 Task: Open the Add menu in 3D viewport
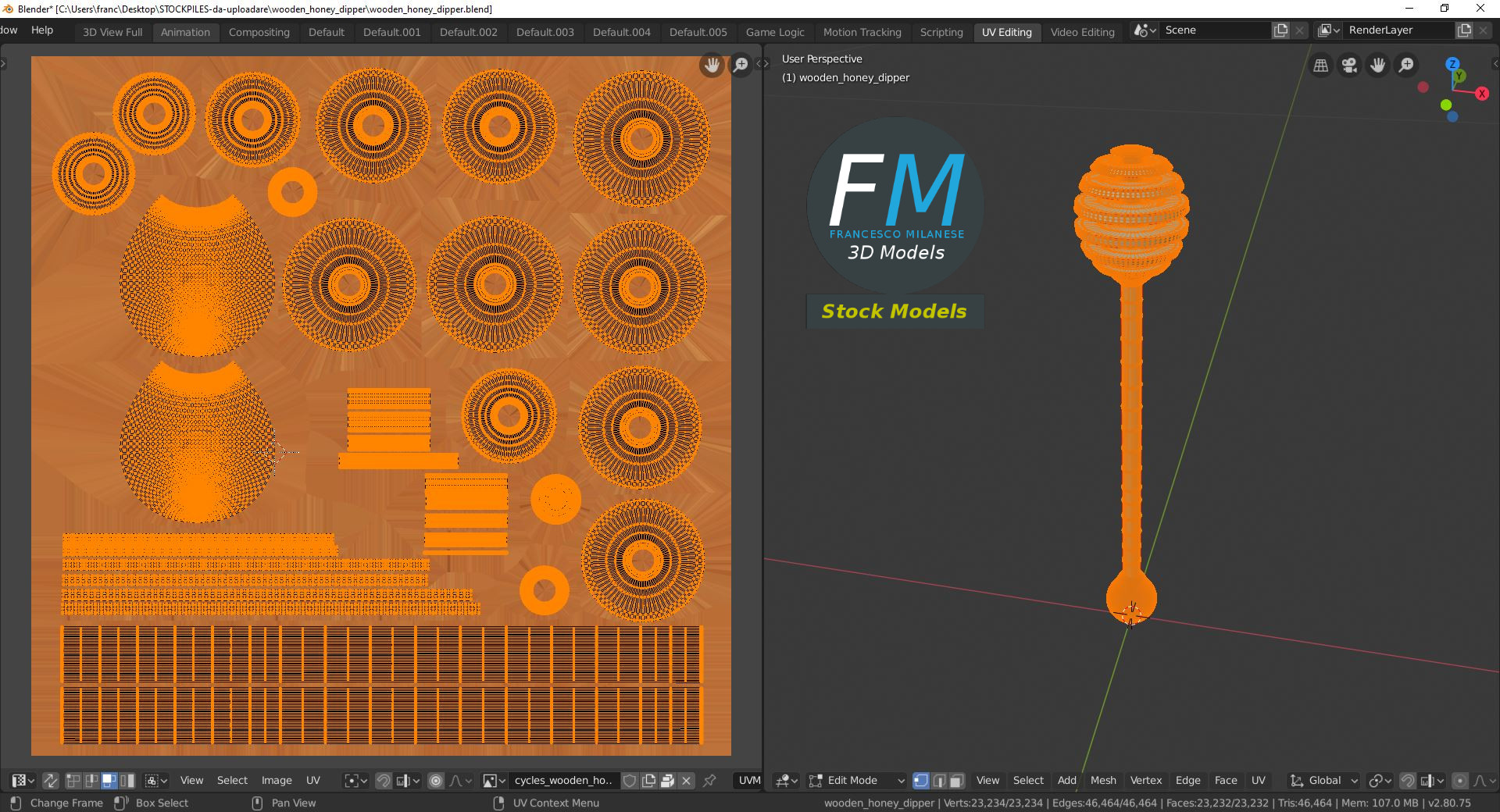1066,780
